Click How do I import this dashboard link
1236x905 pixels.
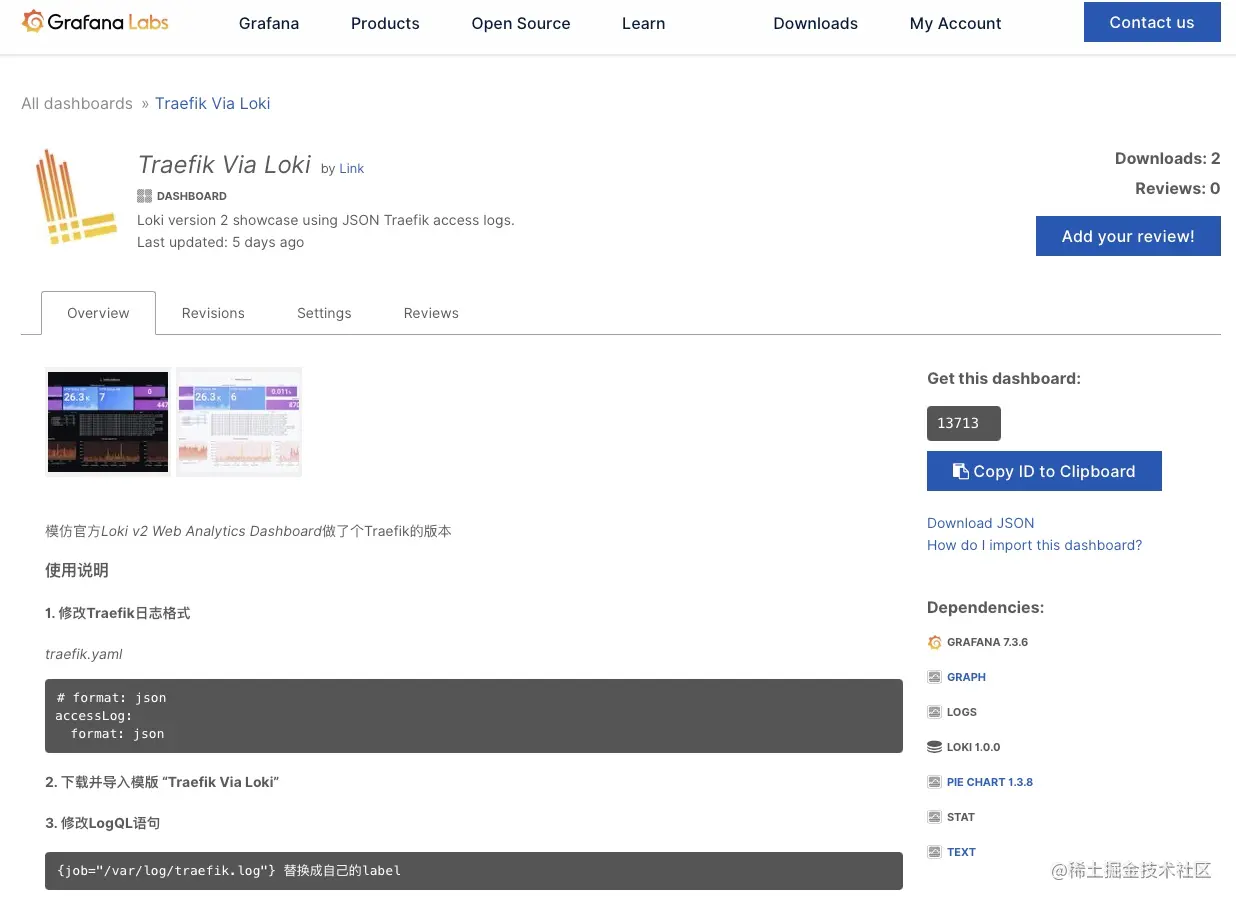pyautogui.click(x=1034, y=545)
